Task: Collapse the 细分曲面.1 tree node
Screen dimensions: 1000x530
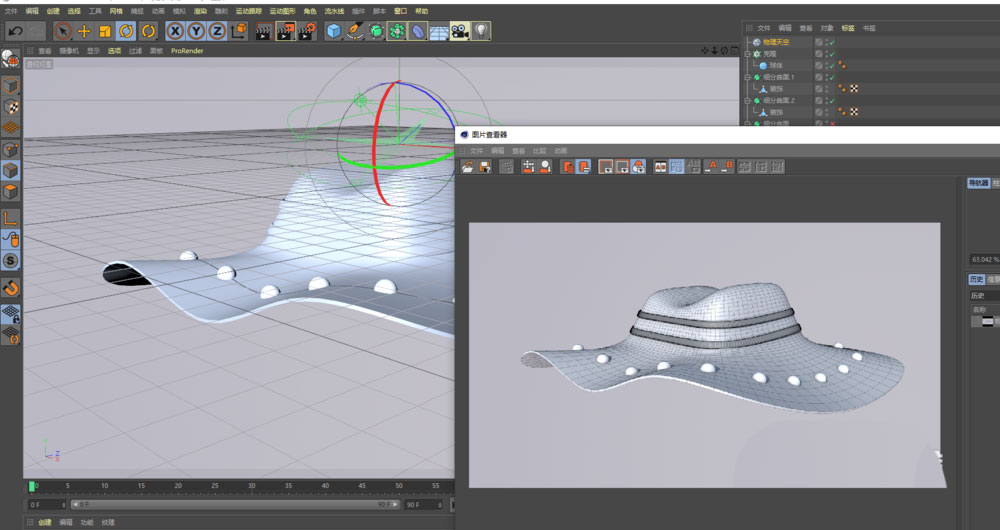Action: [x=747, y=77]
